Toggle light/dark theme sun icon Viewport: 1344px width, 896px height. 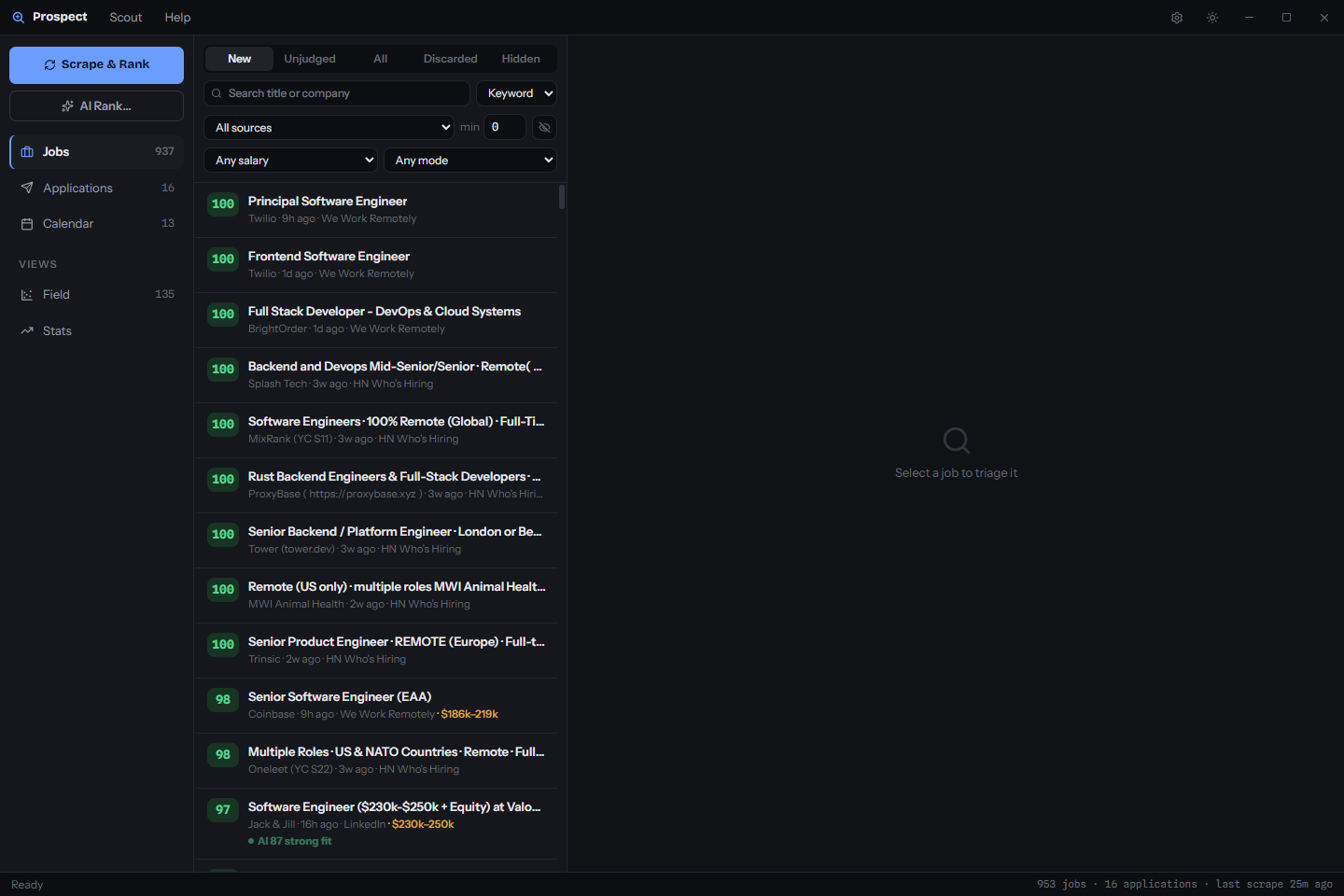point(1212,18)
